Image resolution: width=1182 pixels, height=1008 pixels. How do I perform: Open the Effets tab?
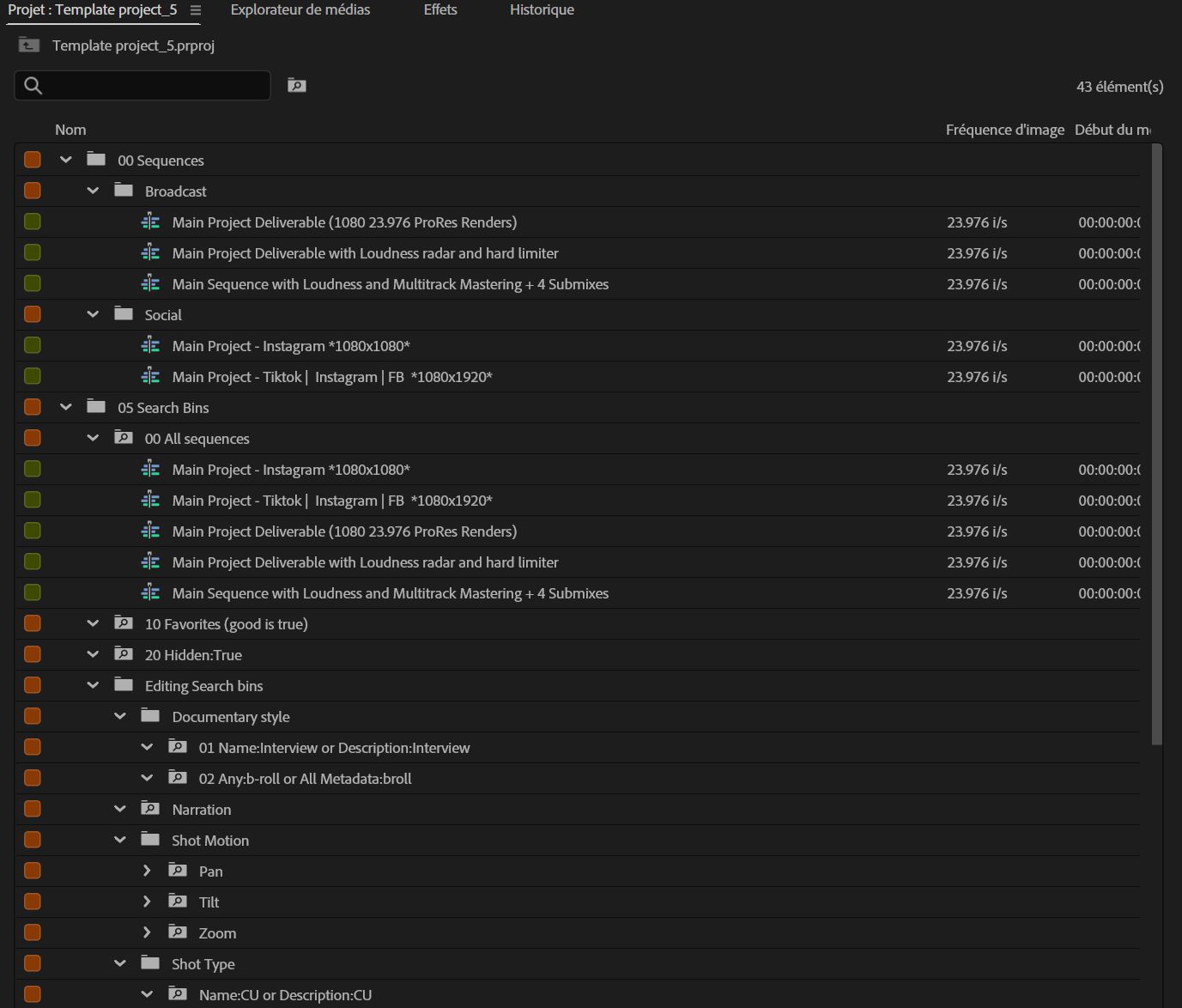click(440, 10)
